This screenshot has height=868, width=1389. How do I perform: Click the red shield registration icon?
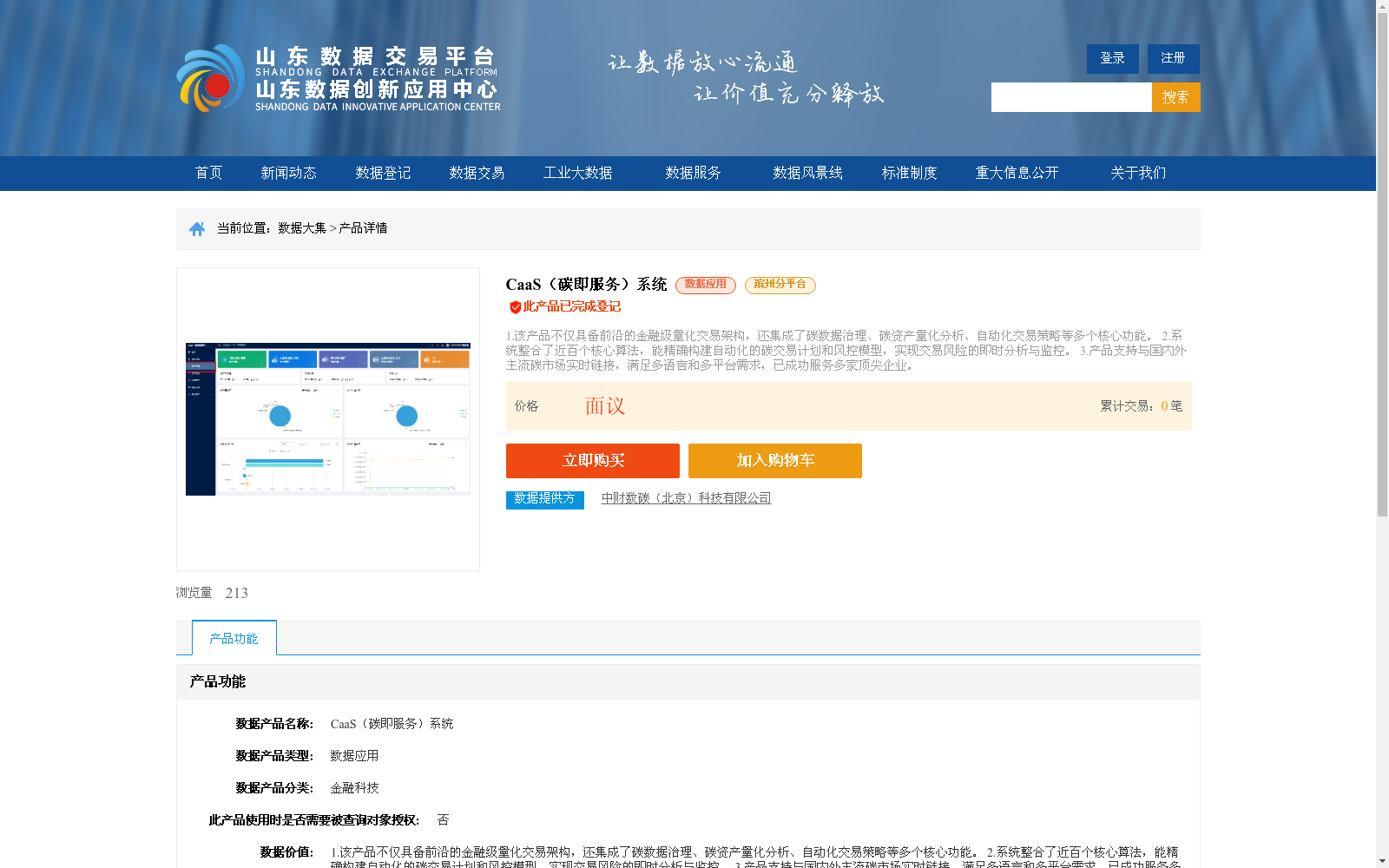coord(515,307)
